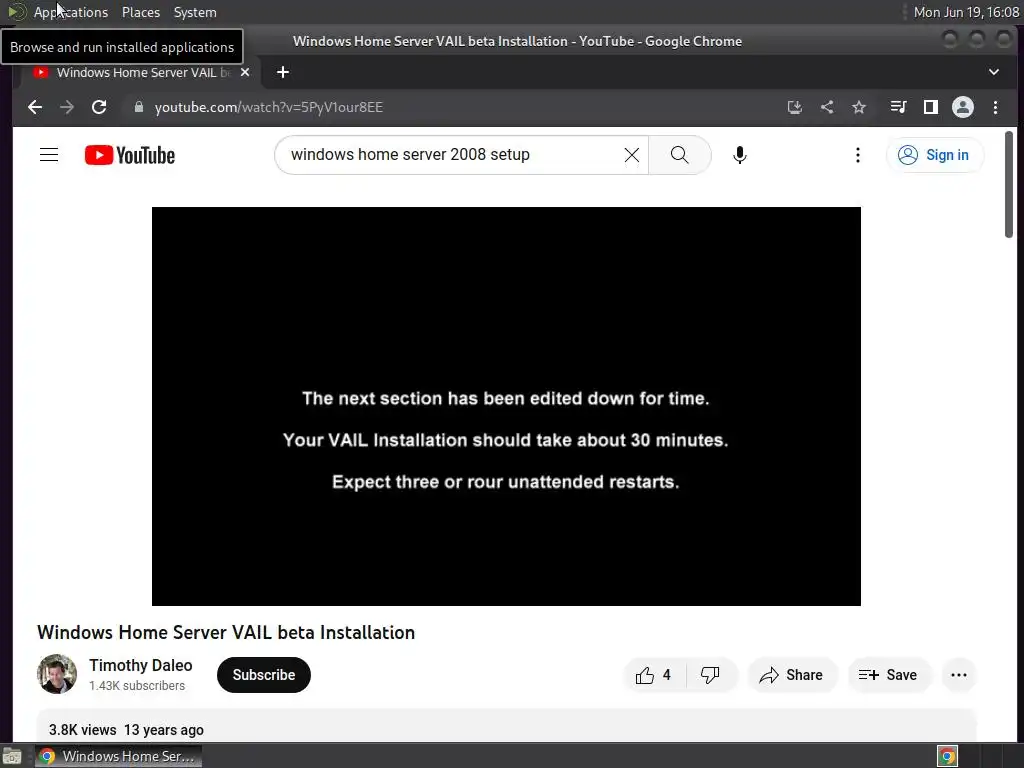This screenshot has width=1024, height=768.
Task: Save the video to a playlist
Action: [x=888, y=675]
